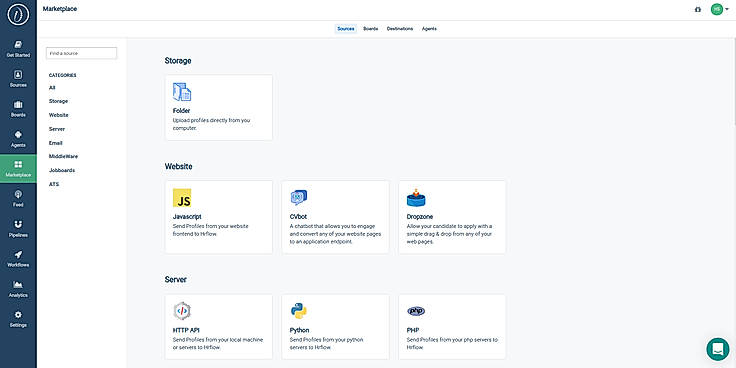Open the PHP card title
The image size is (736, 368).
click(x=412, y=330)
